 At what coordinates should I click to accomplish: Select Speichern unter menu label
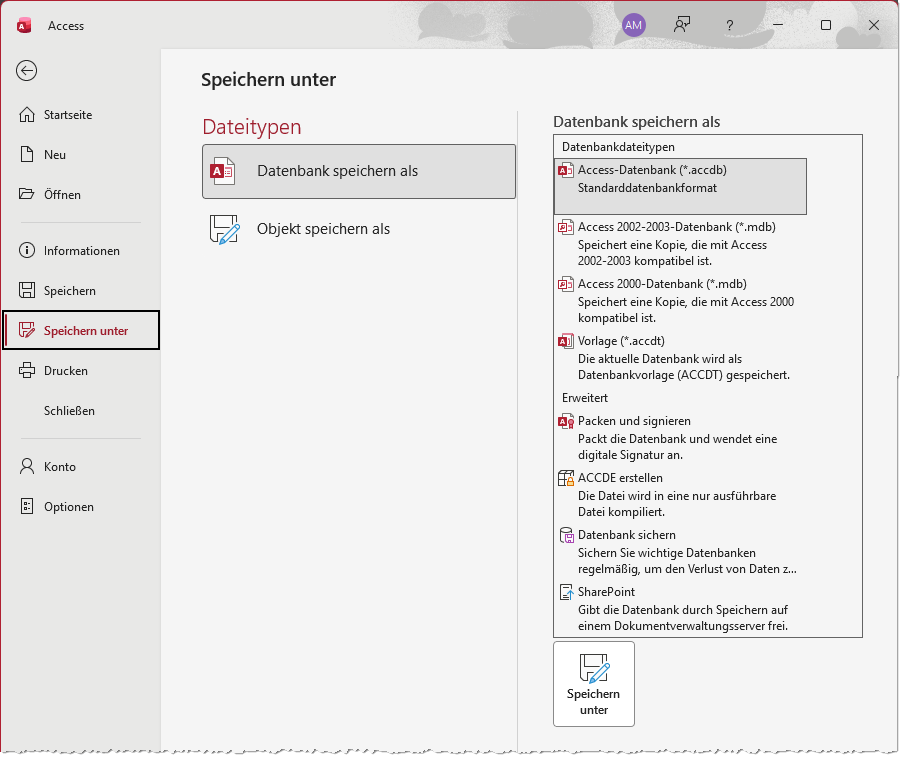tap(86, 331)
